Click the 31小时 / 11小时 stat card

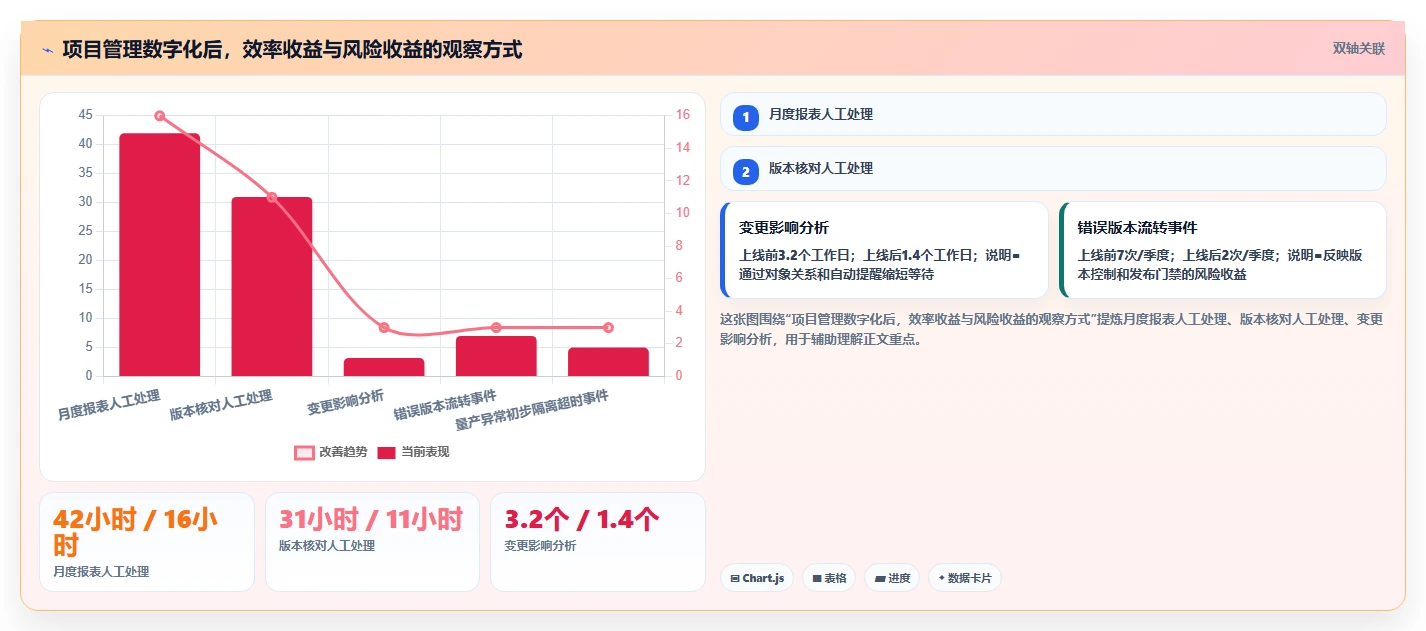(x=372, y=542)
